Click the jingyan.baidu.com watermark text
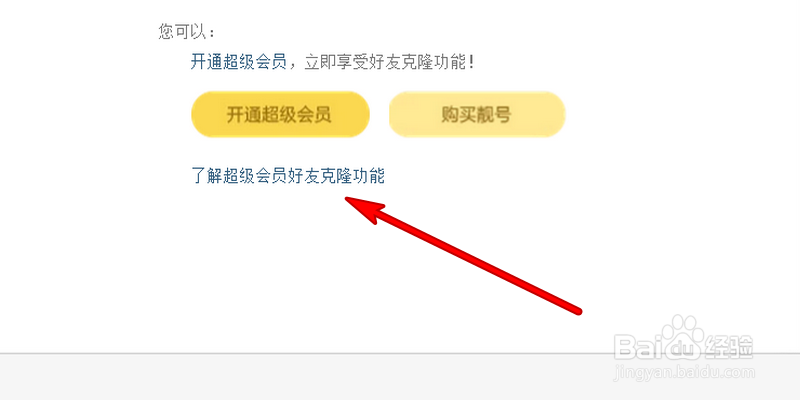Image resolution: width=800 pixels, height=400 pixels. pyautogui.click(x=684, y=373)
